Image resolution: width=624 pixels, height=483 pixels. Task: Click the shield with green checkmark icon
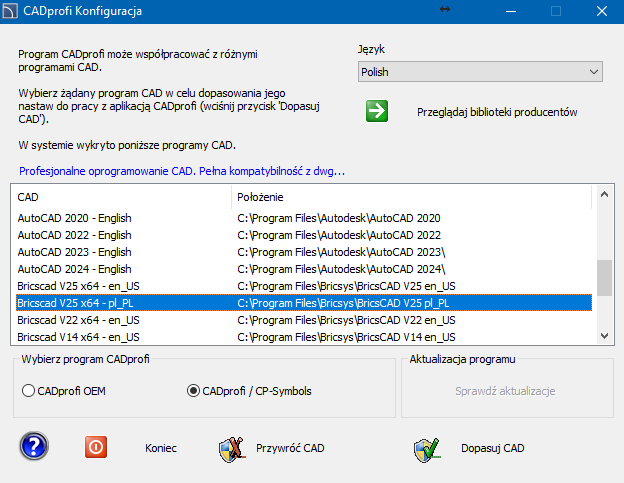pyautogui.click(x=427, y=450)
